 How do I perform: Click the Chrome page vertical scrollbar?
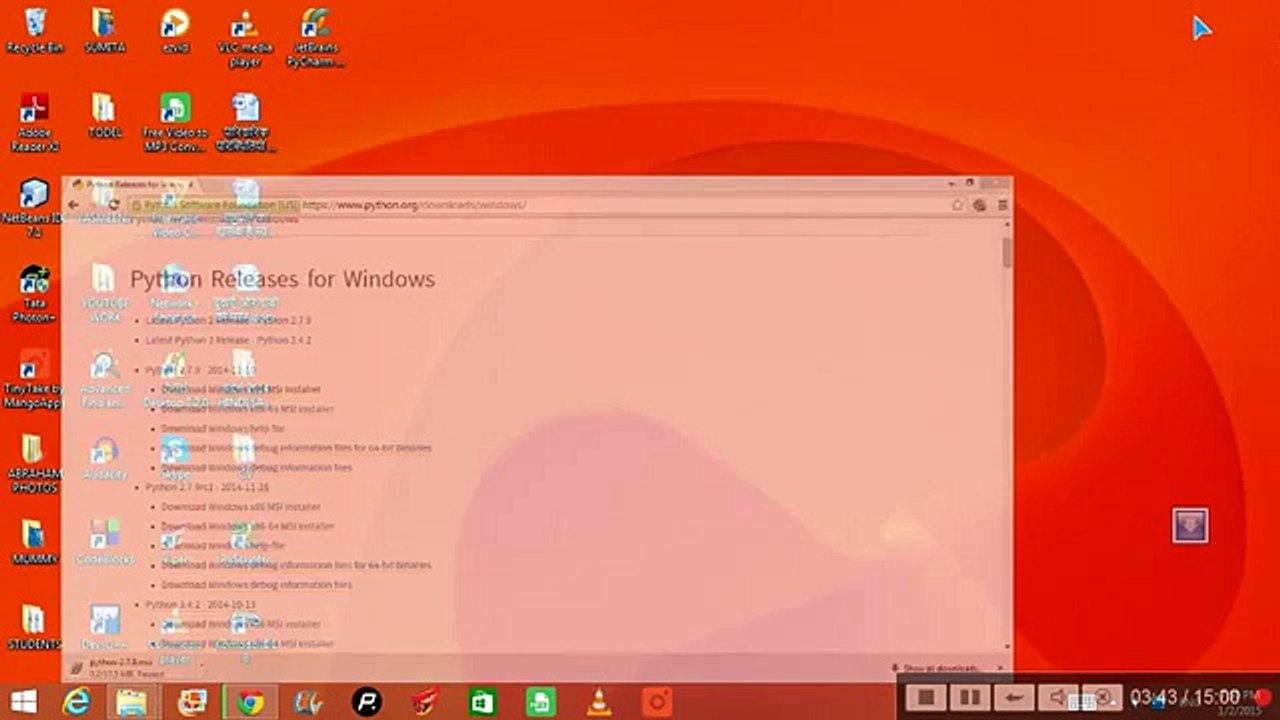(x=1006, y=252)
